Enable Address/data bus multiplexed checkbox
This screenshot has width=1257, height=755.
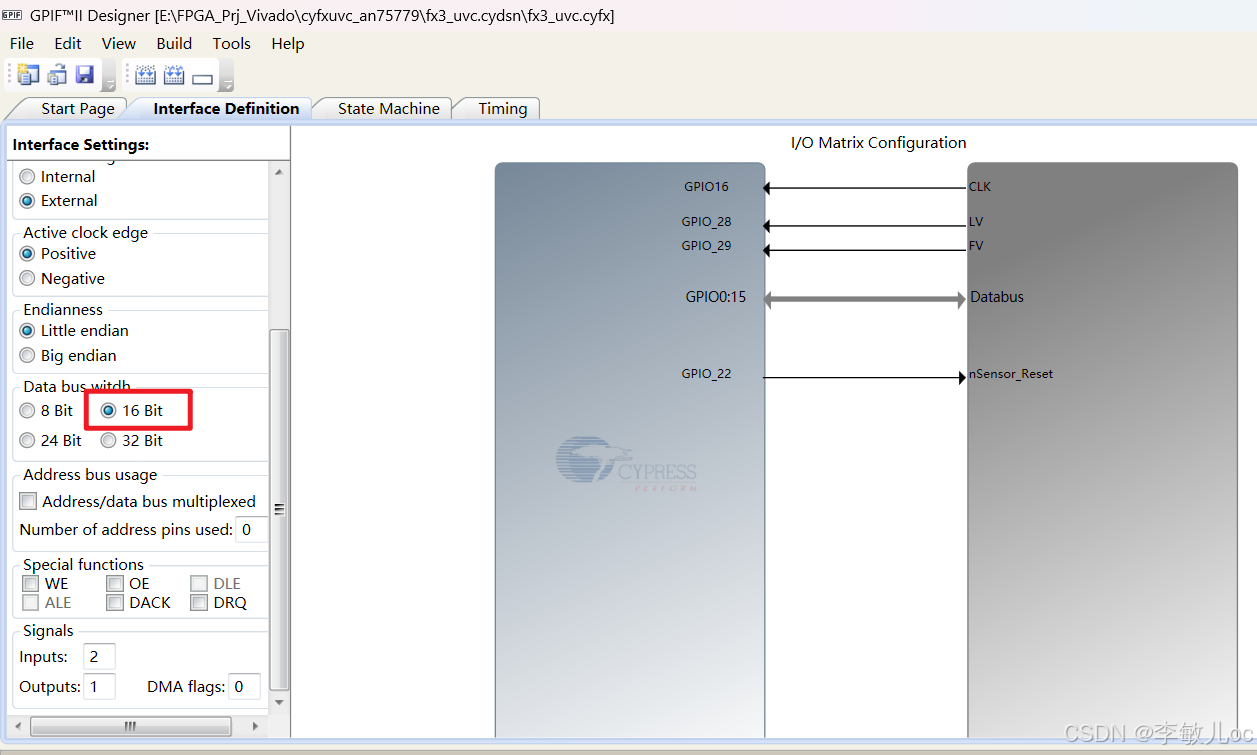[x=29, y=502]
